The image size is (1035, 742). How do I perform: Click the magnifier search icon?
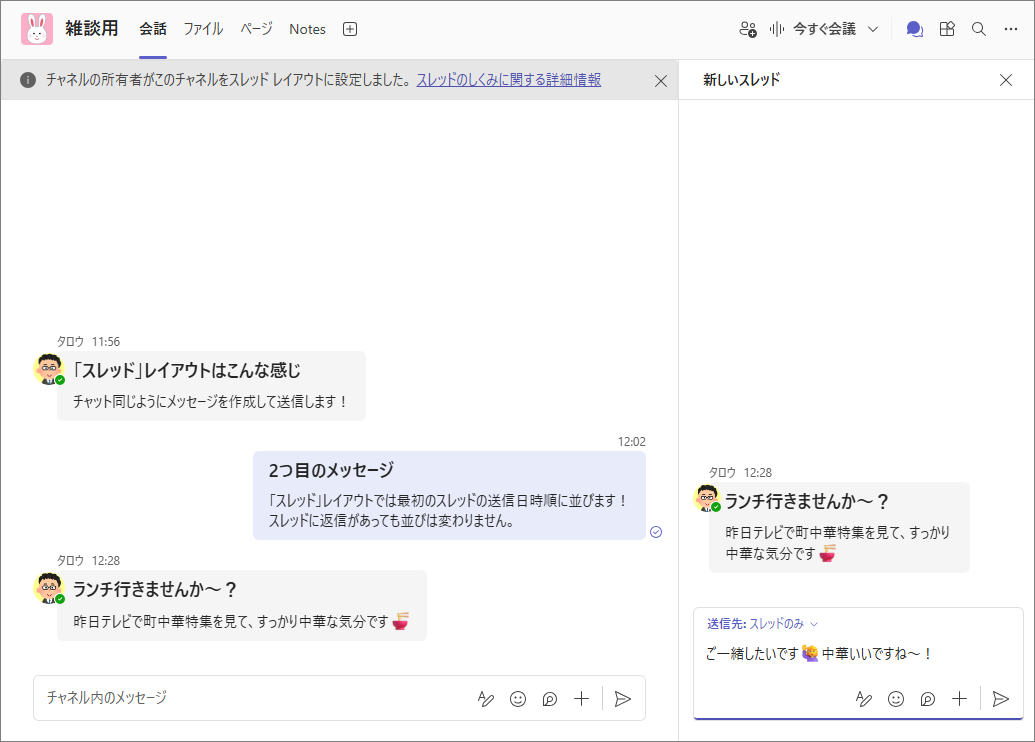pyautogui.click(x=979, y=29)
